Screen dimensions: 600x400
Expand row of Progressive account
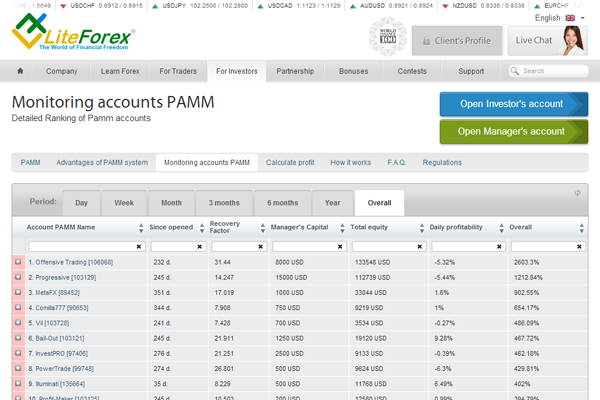click(18, 277)
